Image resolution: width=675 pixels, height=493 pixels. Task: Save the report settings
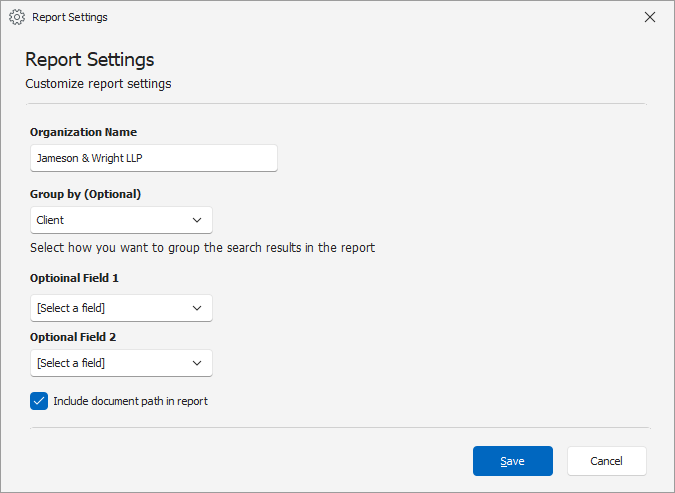click(513, 461)
